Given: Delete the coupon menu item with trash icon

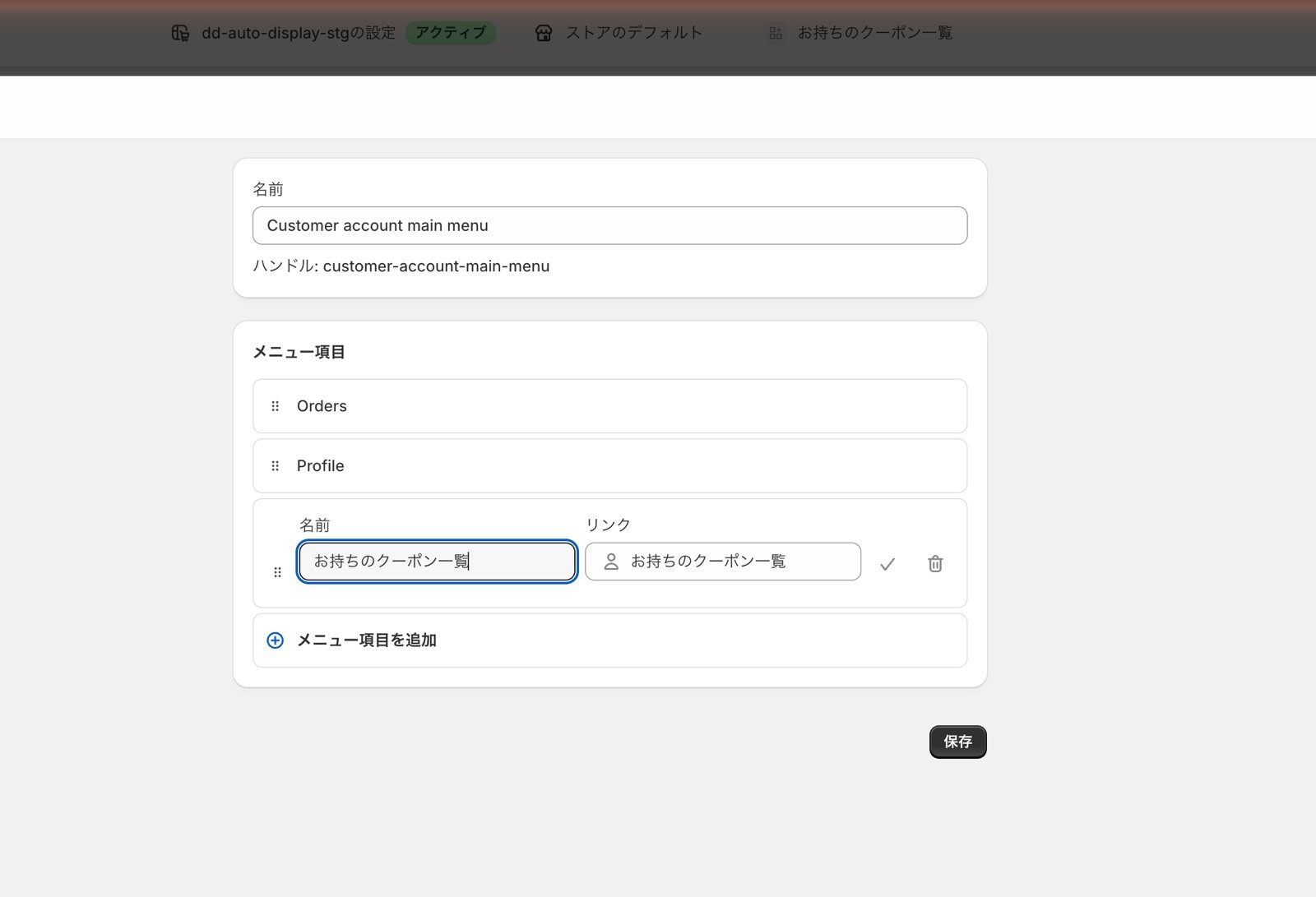Looking at the screenshot, I should coord(935,564).
